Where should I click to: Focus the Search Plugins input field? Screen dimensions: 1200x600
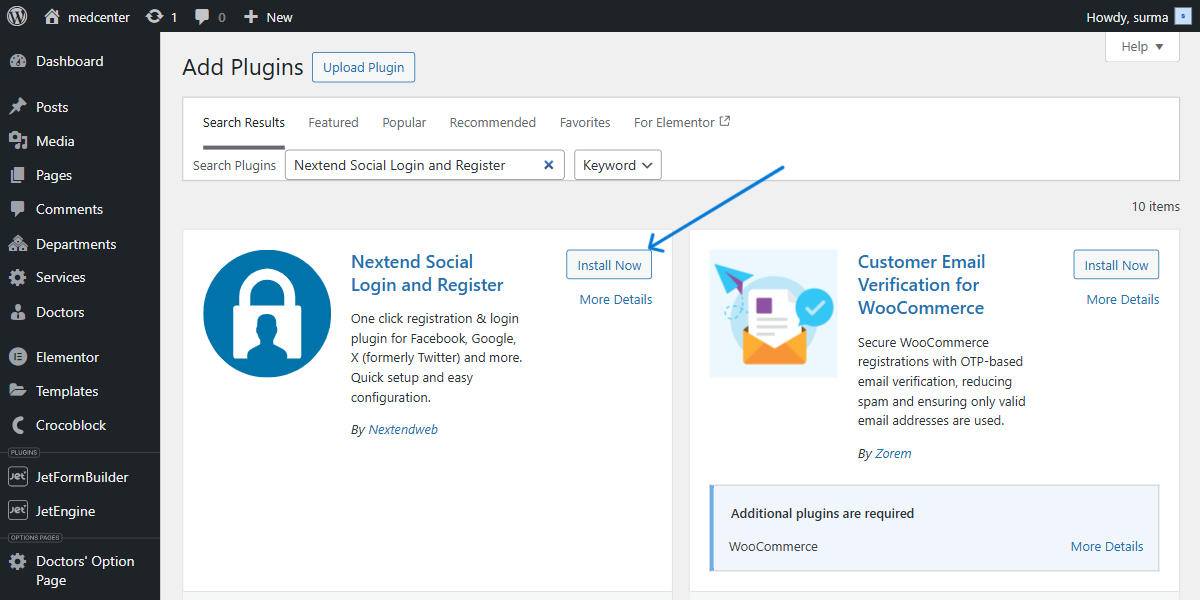(x=425, y=165)
